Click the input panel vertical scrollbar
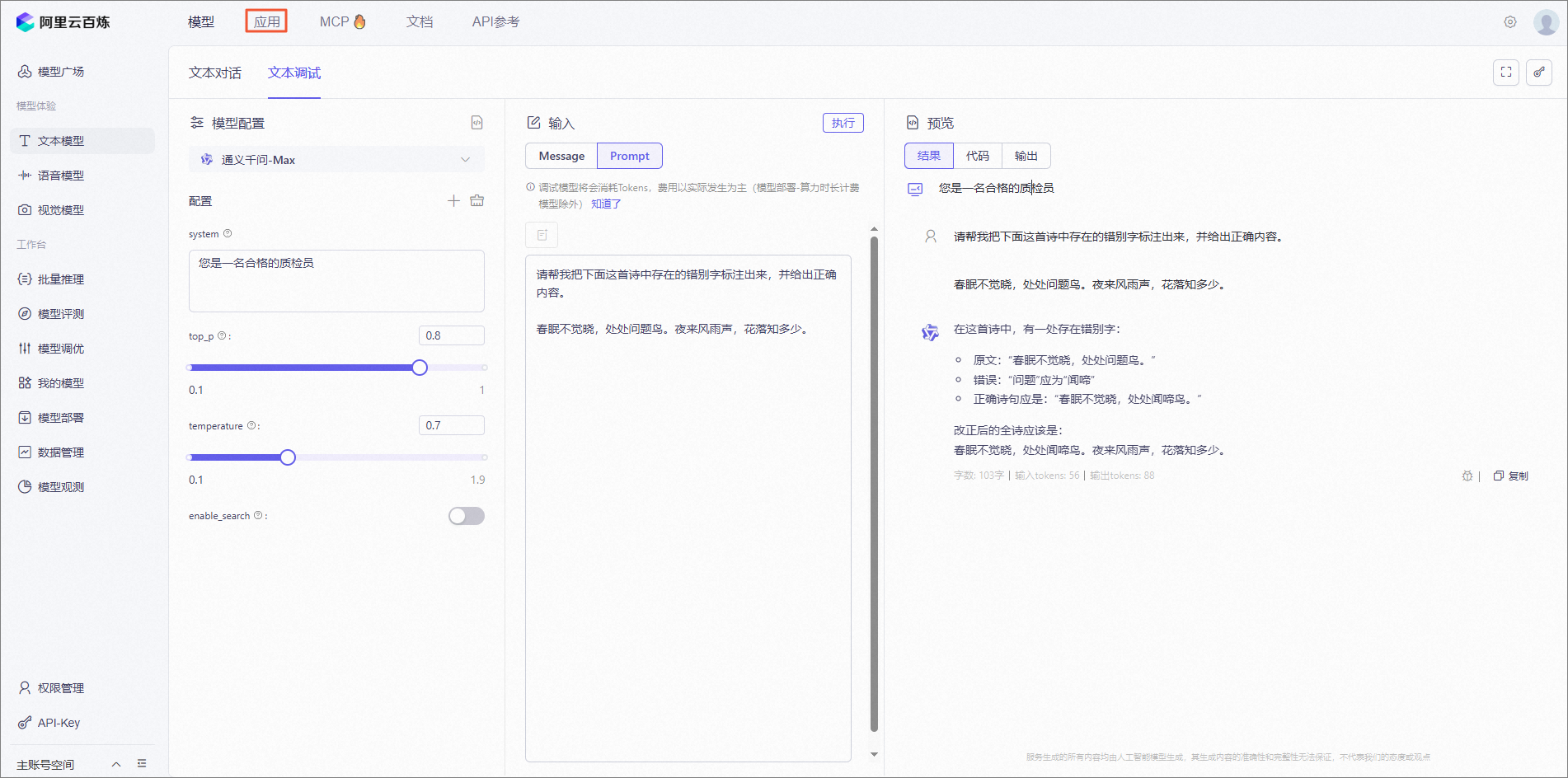The height and width of the screenshot is (778, 1568). [874, 484]
